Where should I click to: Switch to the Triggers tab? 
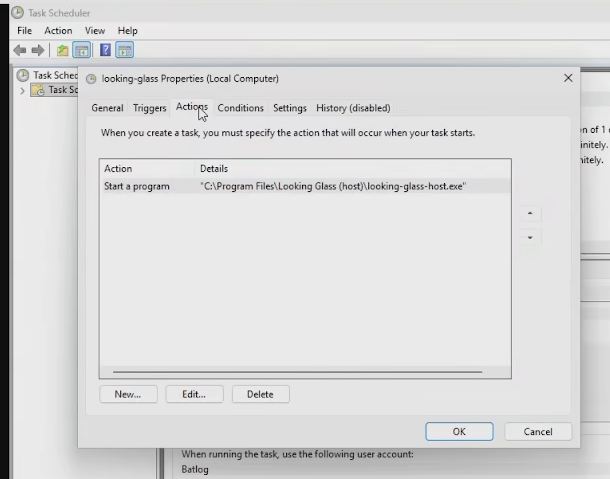150,108
